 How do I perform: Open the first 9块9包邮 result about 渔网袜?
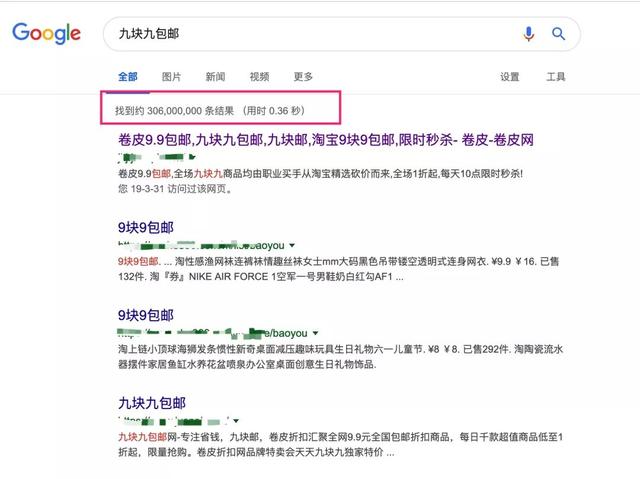point(146,227)
